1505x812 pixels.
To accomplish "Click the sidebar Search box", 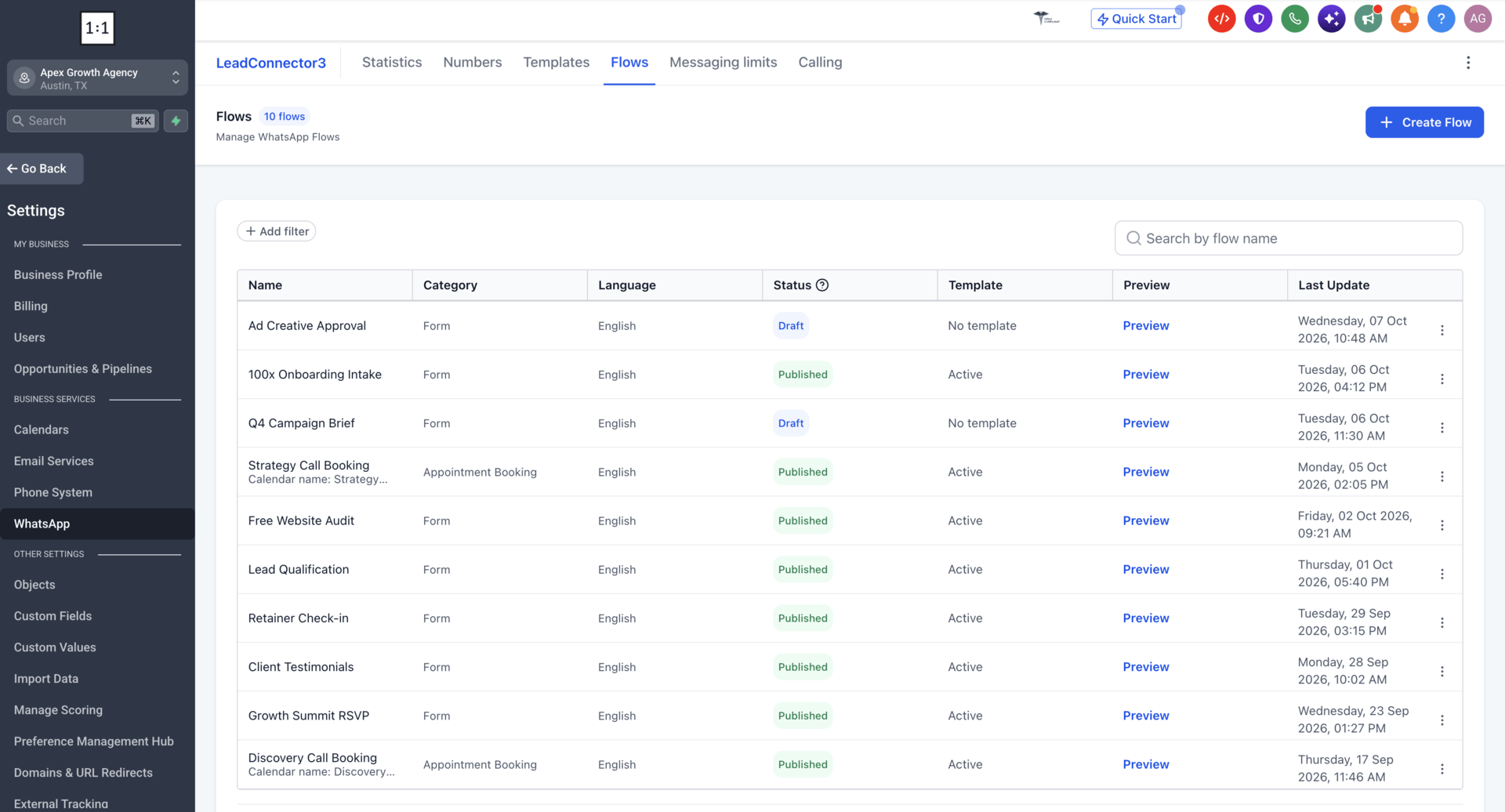I will (83, 121).
